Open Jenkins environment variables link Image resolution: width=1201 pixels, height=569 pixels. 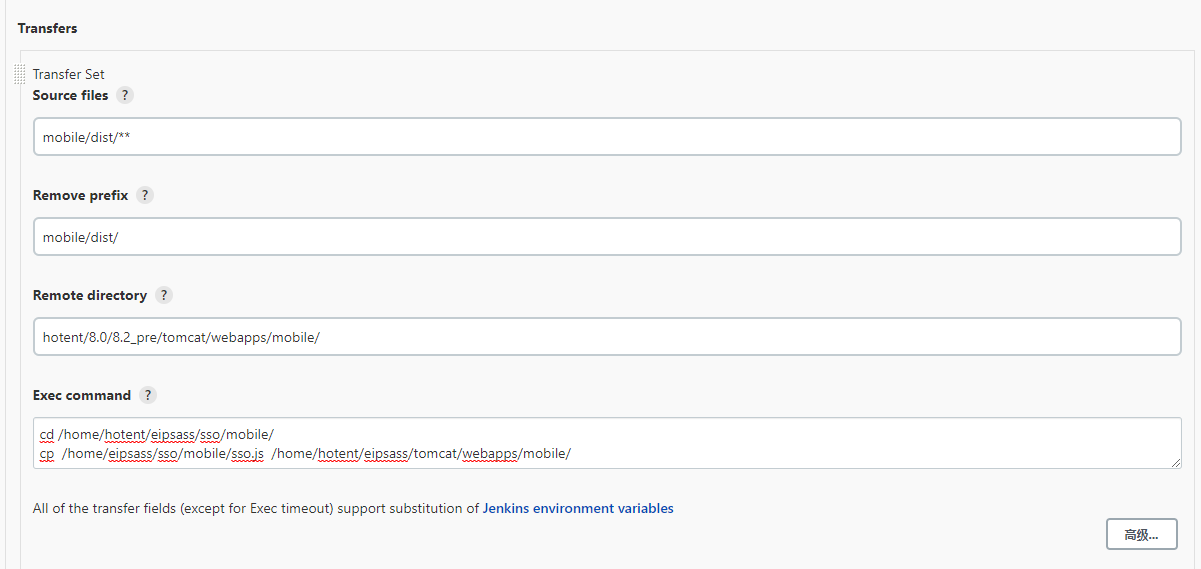(578, 508)
